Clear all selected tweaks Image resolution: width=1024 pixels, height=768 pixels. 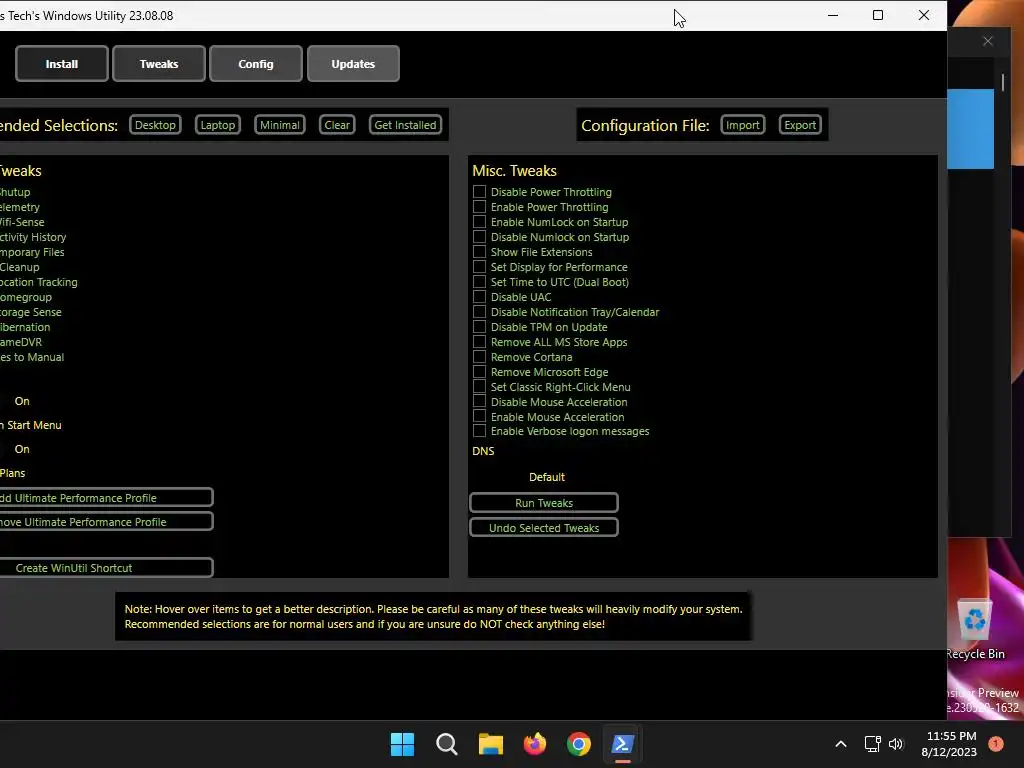point(337,125)
